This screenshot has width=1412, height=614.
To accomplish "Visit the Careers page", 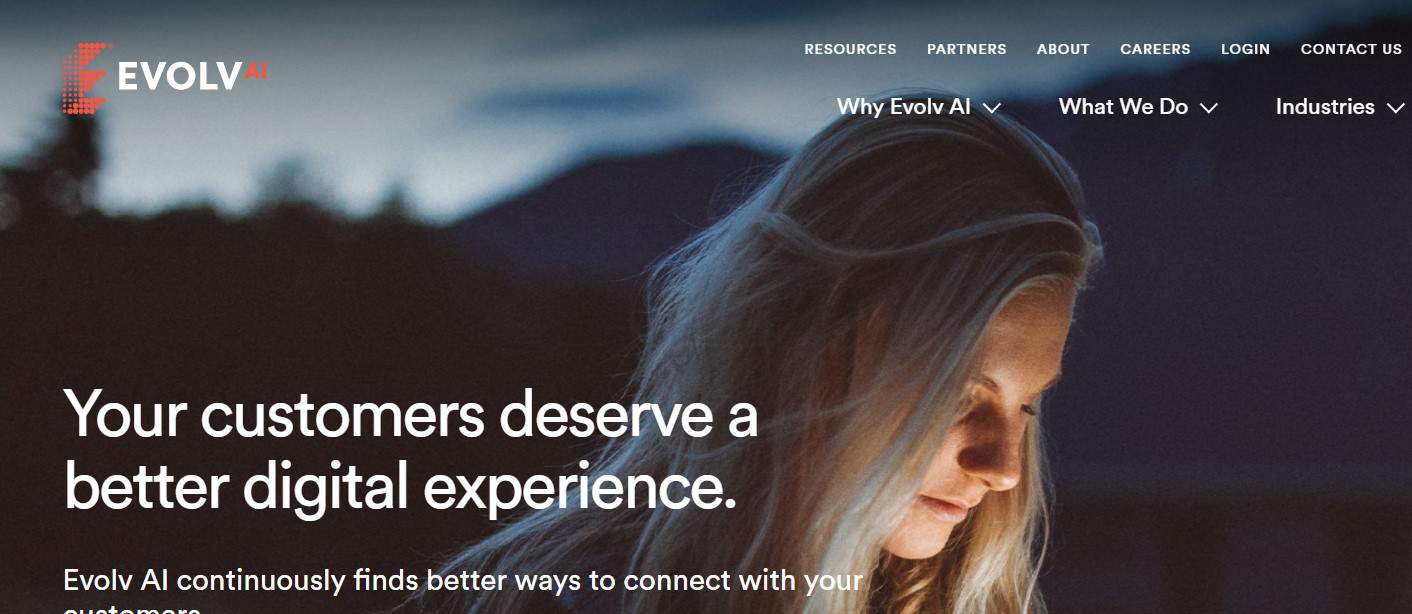I will (1155, 49).
